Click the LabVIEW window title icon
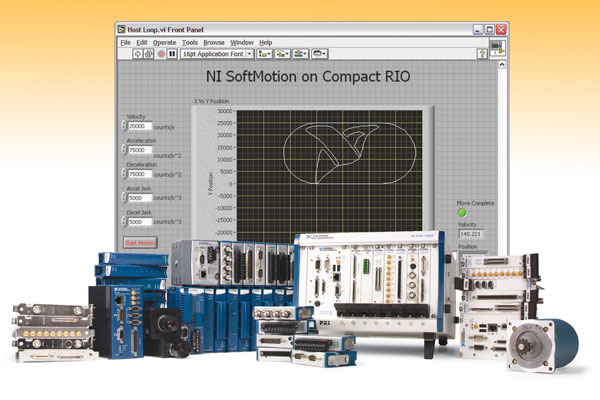The image size is (600, 400). (x=121, y=30)
